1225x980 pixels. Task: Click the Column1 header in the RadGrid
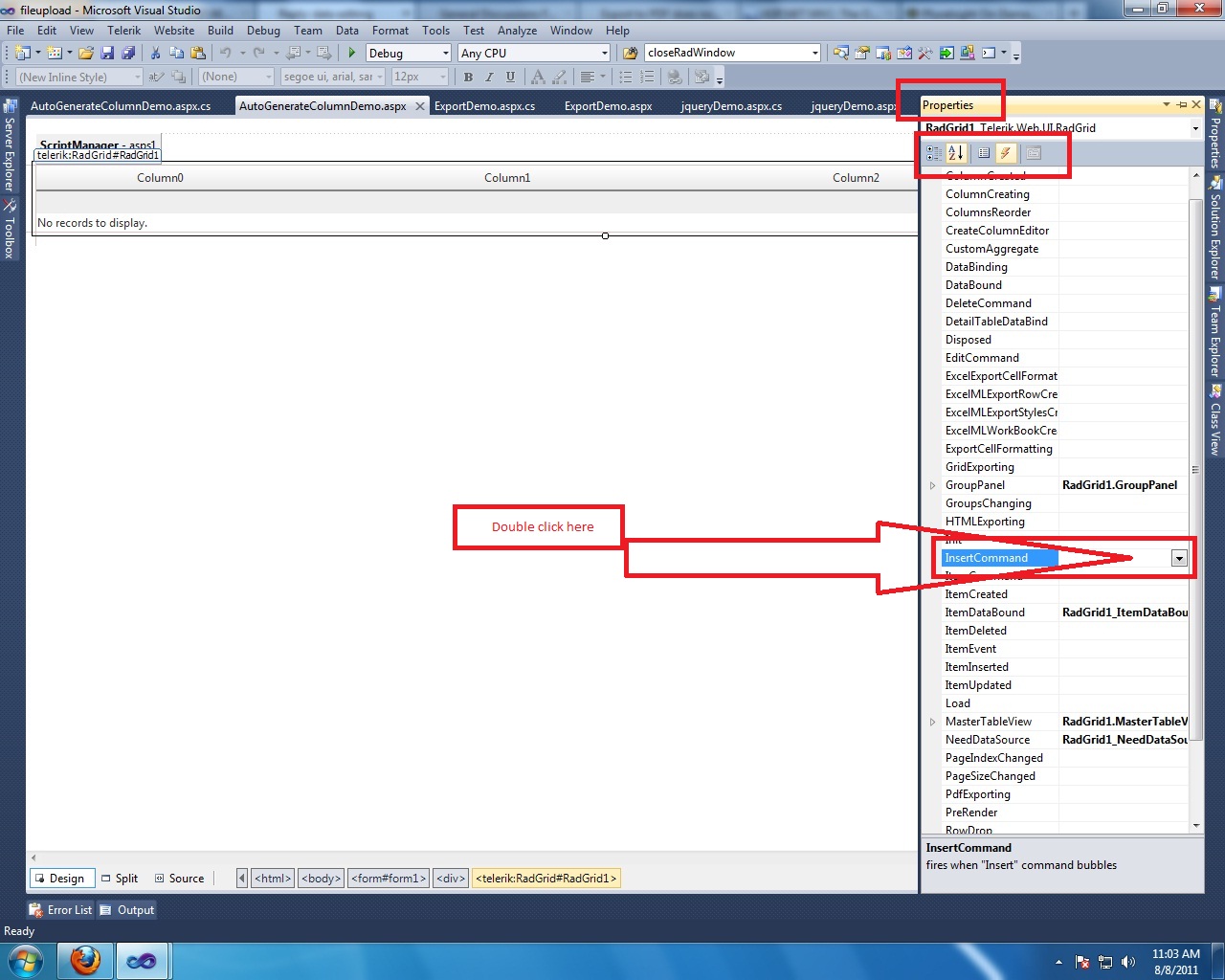pyautogui.click(x=507, y=177)
